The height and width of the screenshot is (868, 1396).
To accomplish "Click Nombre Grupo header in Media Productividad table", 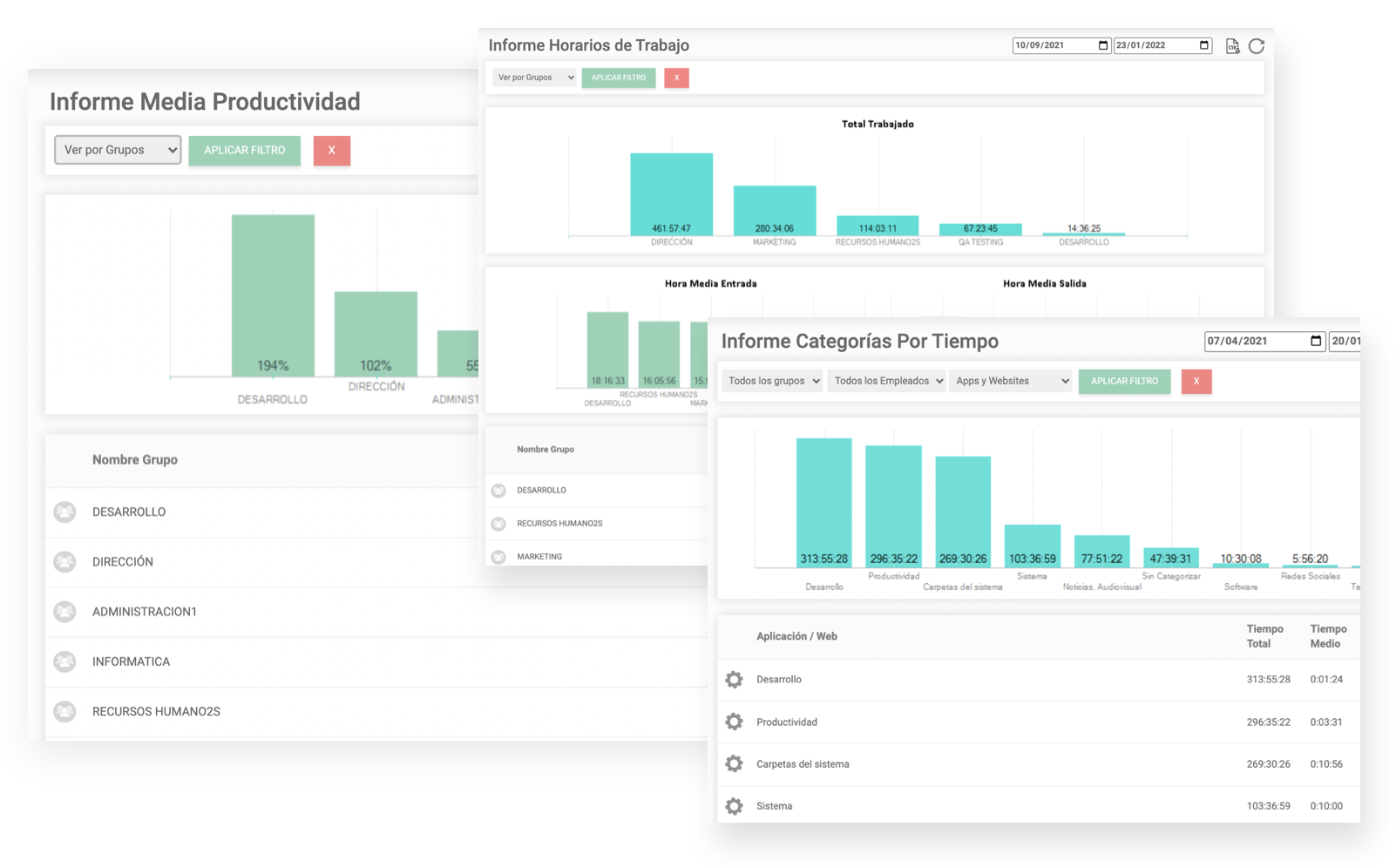I will pyautogui.click(x=135, y=459).
